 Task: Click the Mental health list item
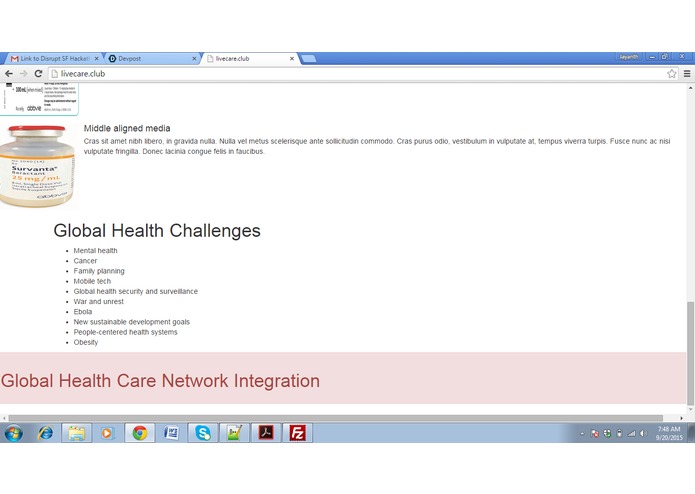click(95, 250)
